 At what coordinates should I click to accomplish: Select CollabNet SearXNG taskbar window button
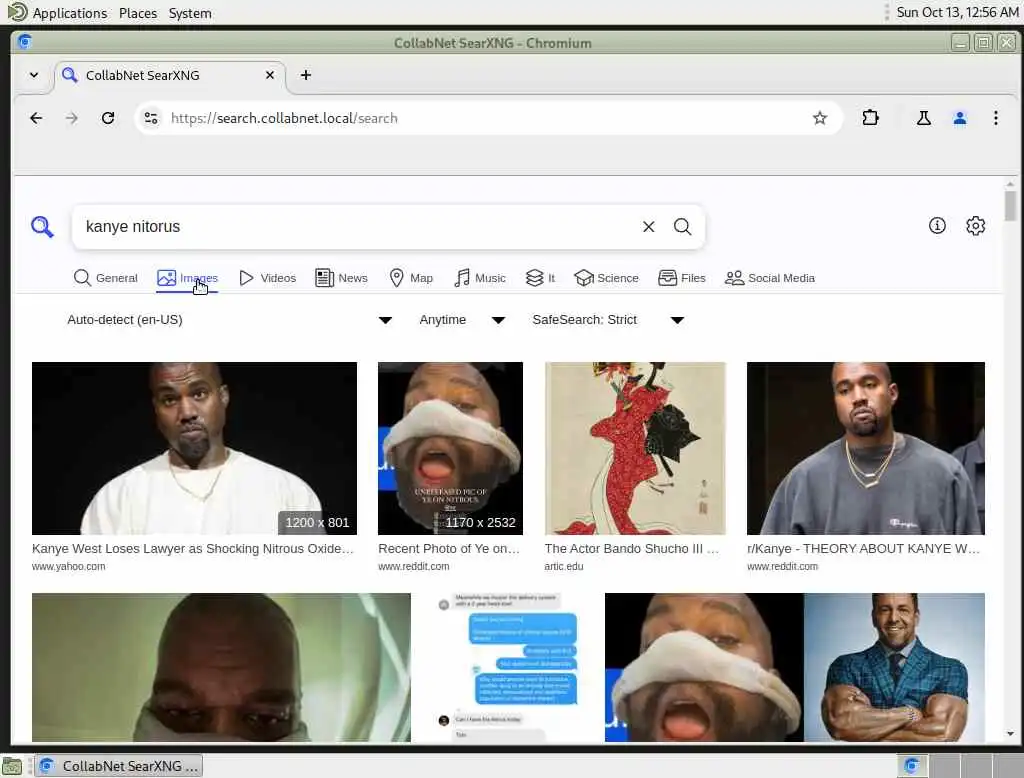[119, 766]
